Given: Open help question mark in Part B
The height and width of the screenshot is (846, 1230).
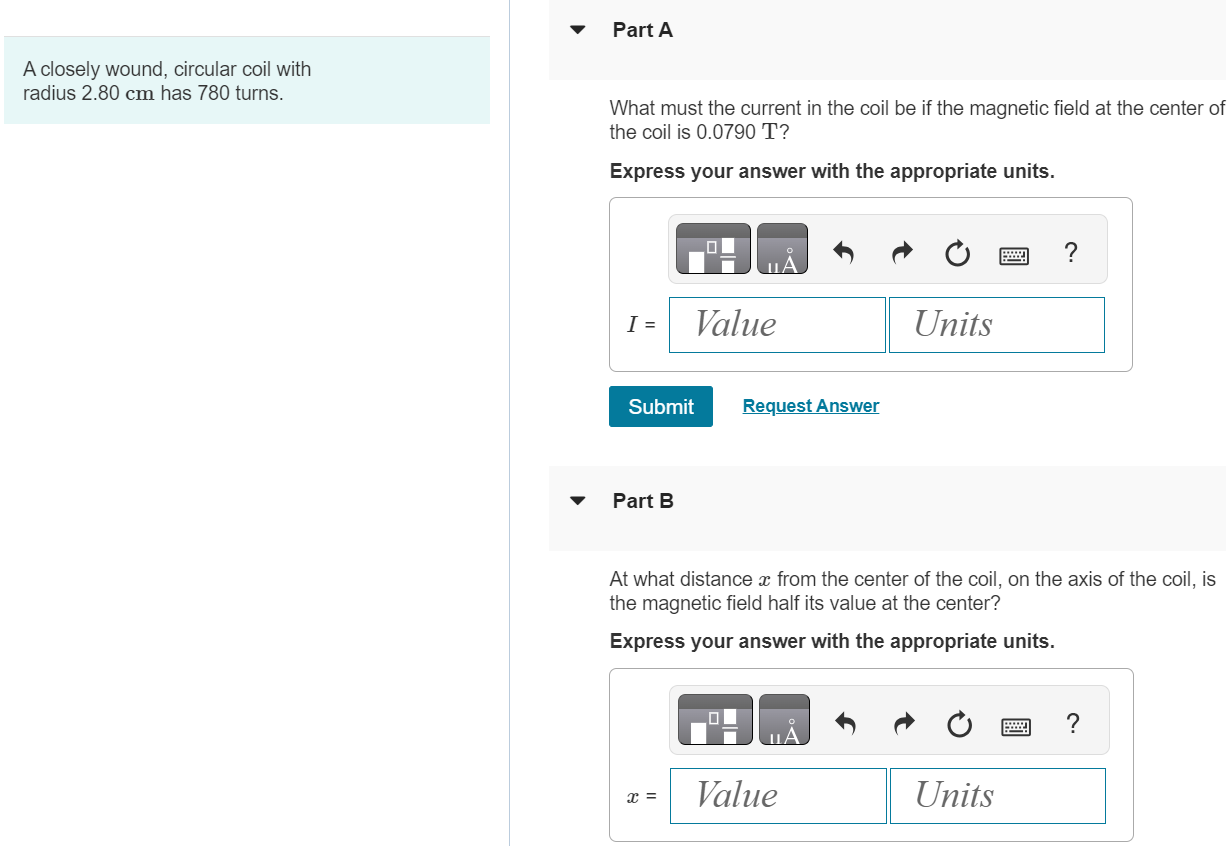Looking at the screenshot, I should coord(1073,723).
